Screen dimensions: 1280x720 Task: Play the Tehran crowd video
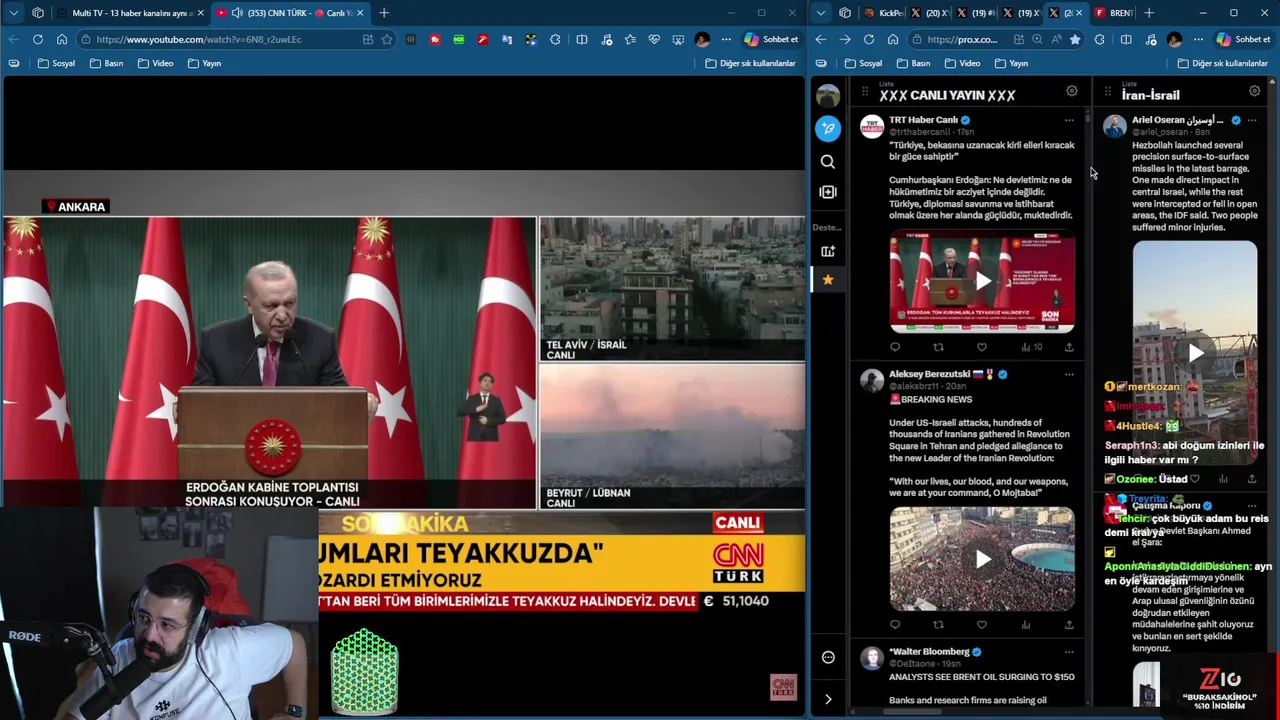coord(983,559)
